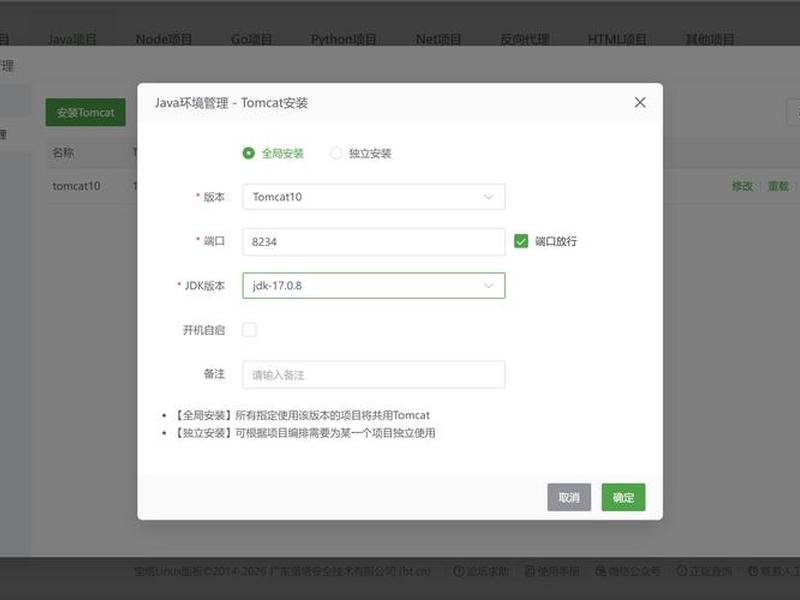
Task: Switch to the Python项目 tab
Action: pos(343,39)
